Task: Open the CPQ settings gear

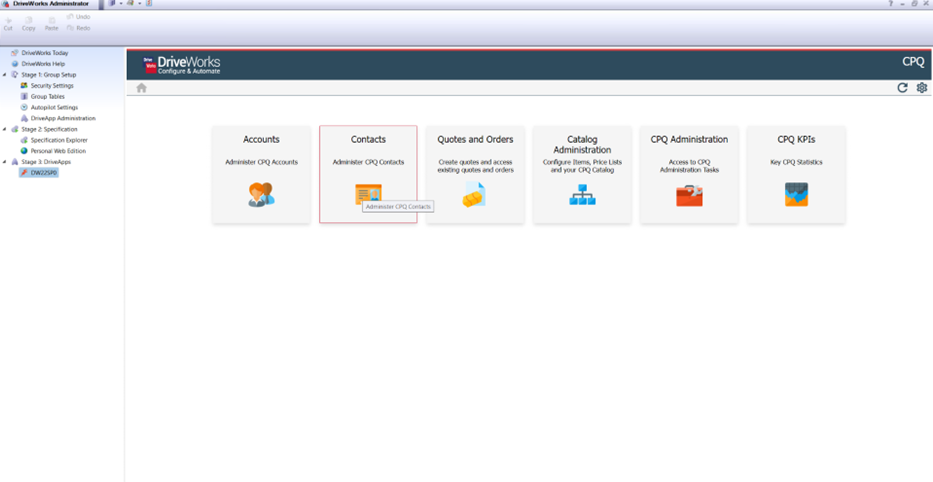Action: tap(922, 88)
